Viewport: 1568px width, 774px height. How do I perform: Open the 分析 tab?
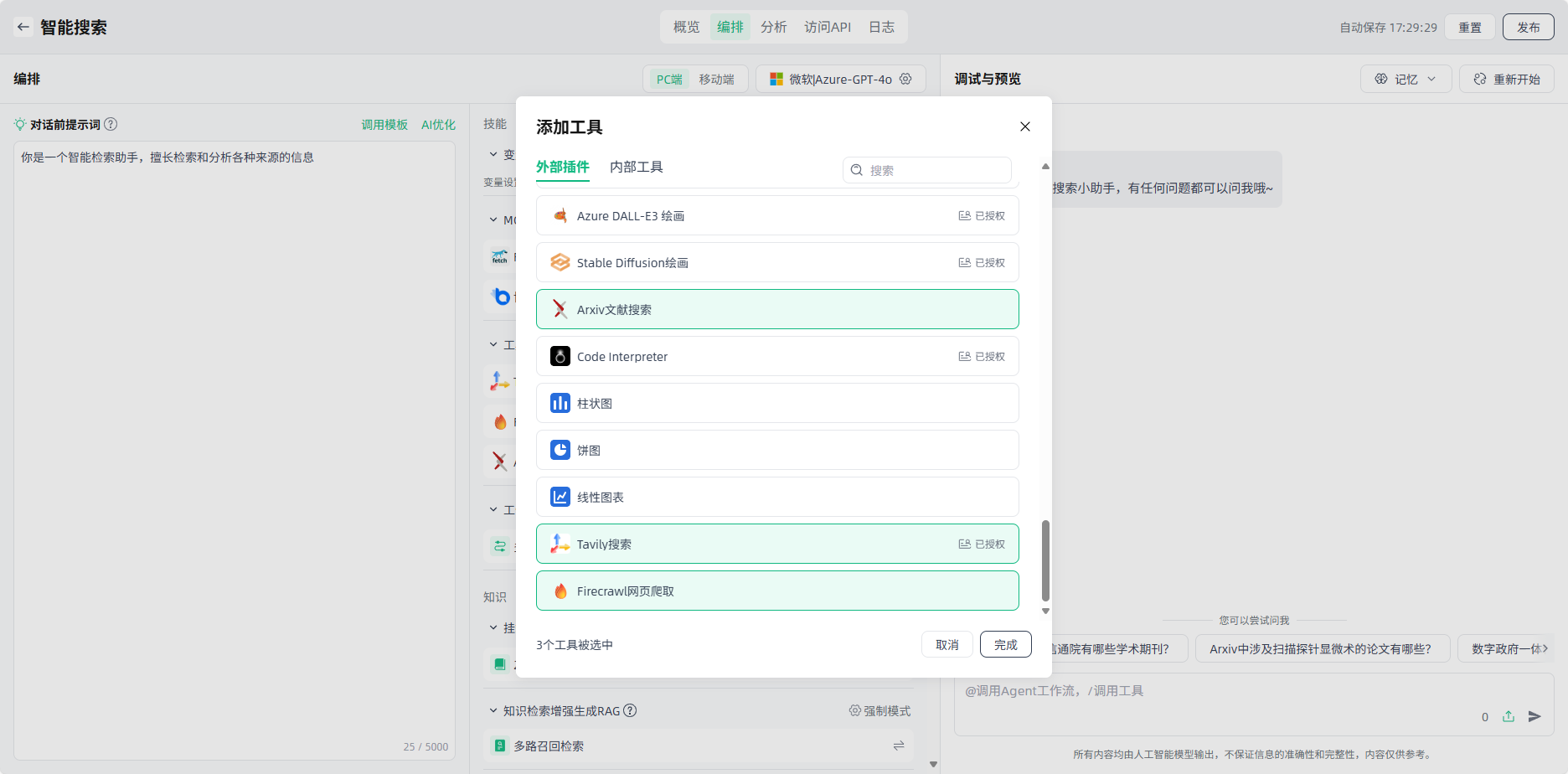[774, 27]
